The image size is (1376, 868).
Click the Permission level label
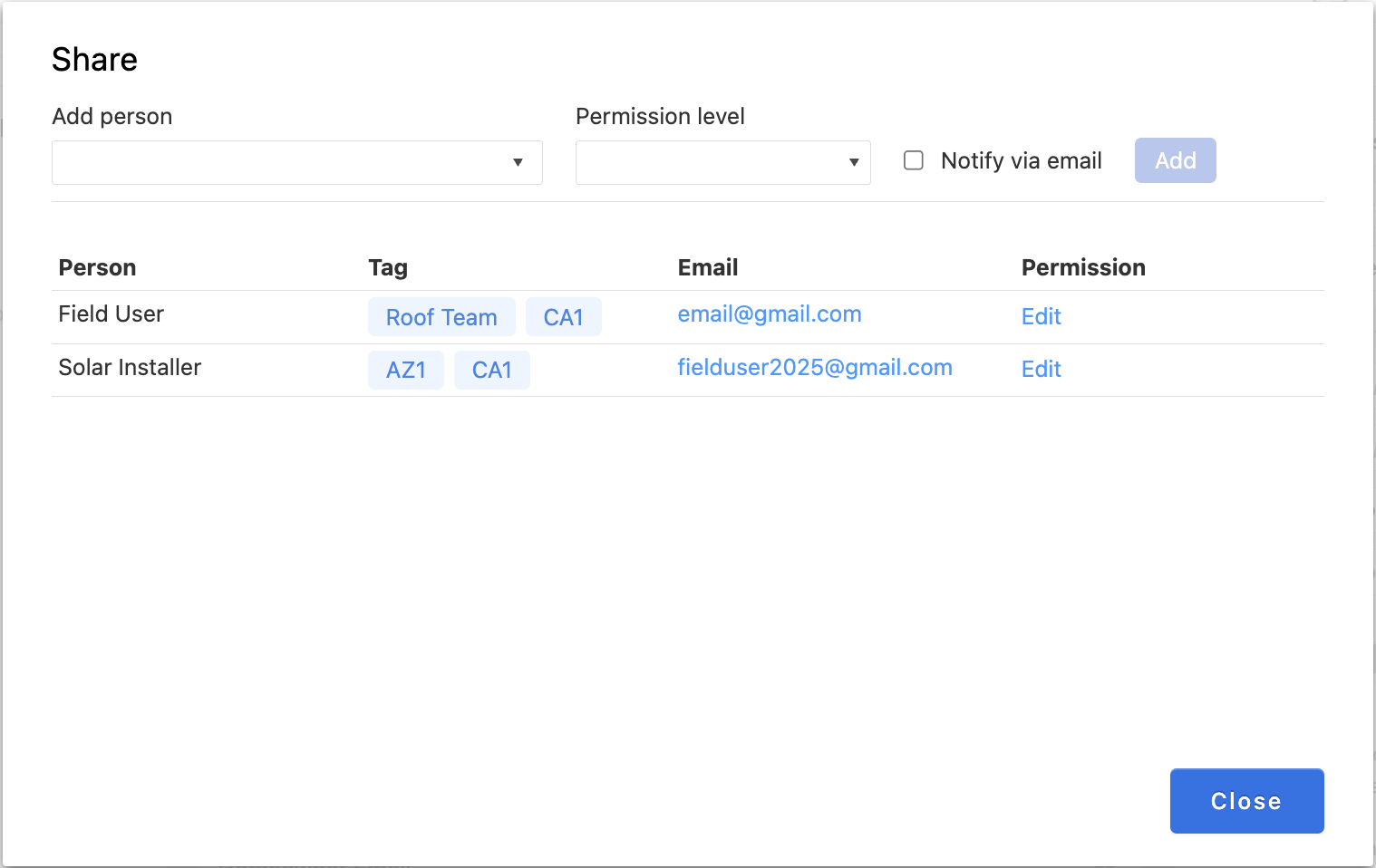click(x=660, y=117)
